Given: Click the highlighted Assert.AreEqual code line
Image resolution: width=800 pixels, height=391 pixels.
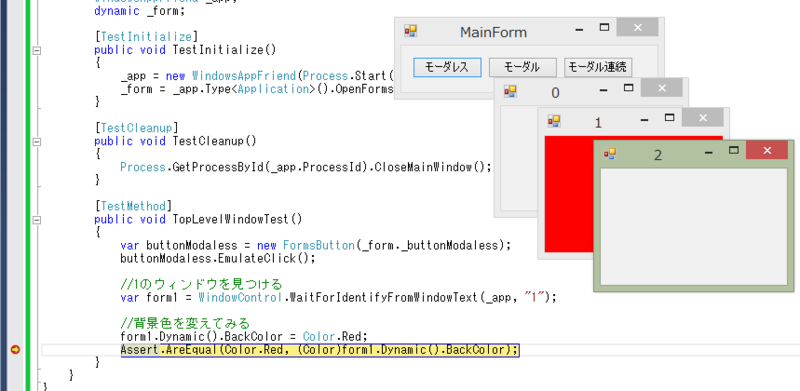Looking at the screenshot, I should point(320,350).
